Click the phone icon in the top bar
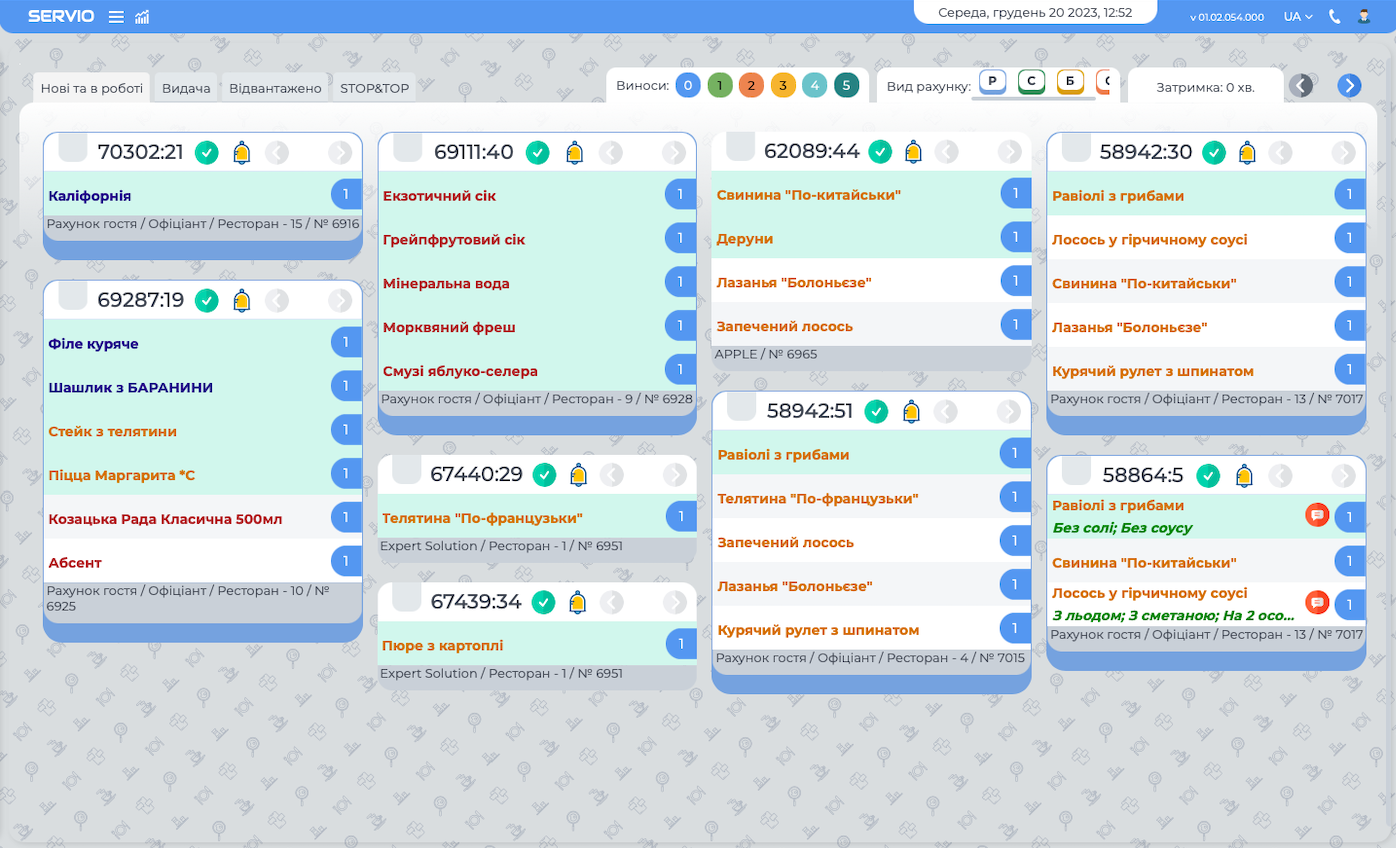 pyautogui.click(x=1335, y=17)
